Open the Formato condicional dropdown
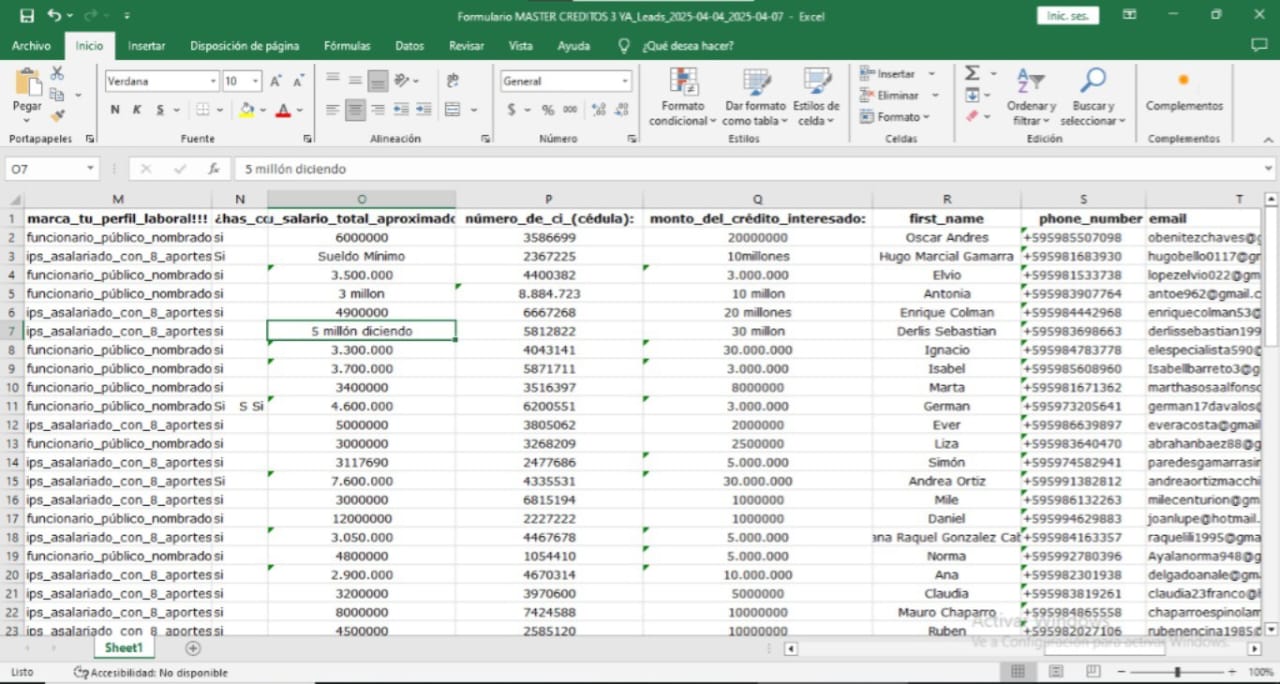 coord(683,97)
